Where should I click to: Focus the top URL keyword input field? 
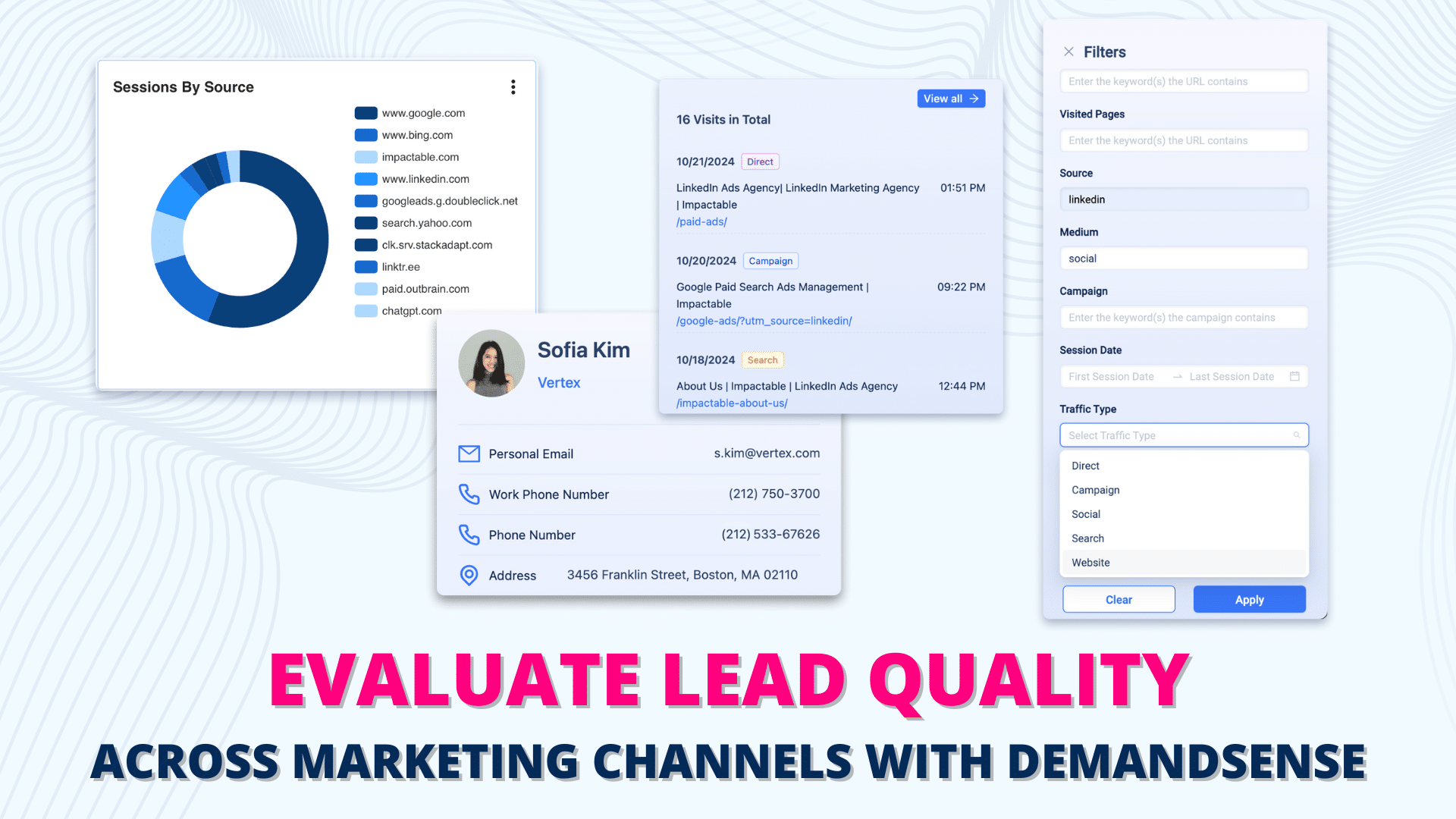(1184, 81)
